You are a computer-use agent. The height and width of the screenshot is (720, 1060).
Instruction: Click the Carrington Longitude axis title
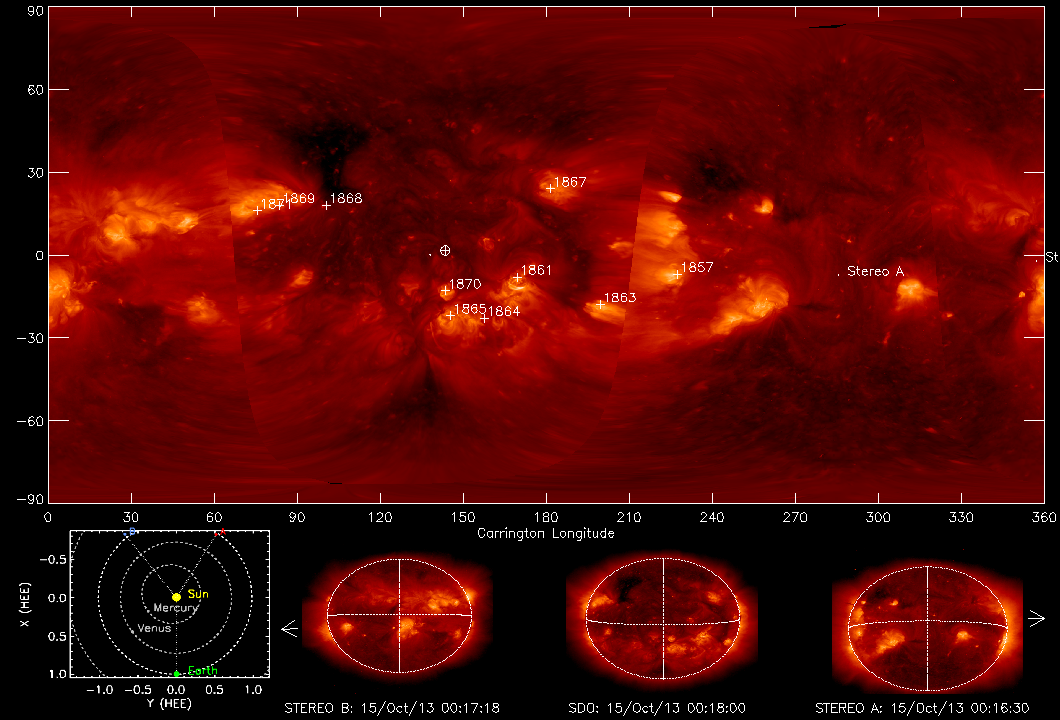546,533
